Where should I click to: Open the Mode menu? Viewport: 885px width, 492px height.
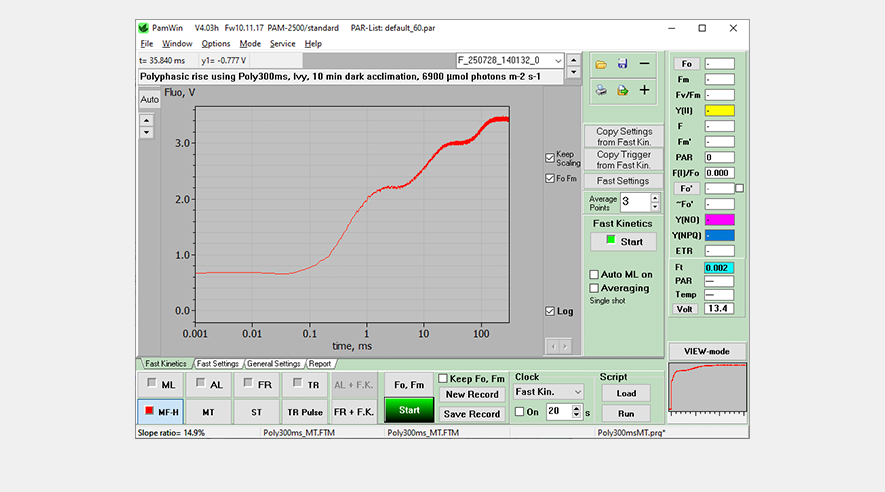point(250,43)
